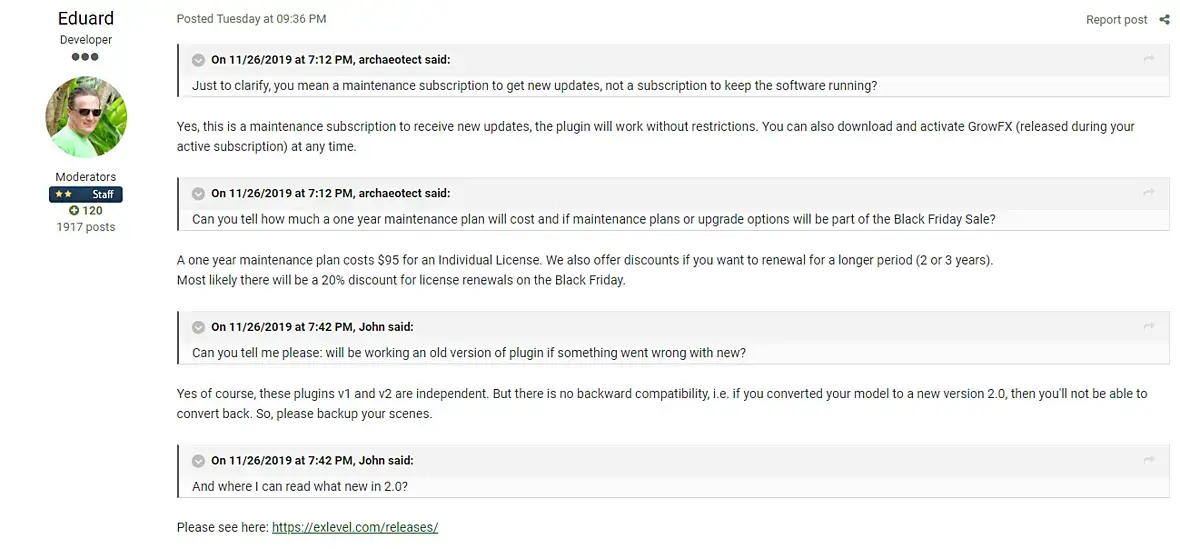Collapse John's quote about old plugin version
The height and width of the screenshot is (549, 1180).
tap(198, 327)
